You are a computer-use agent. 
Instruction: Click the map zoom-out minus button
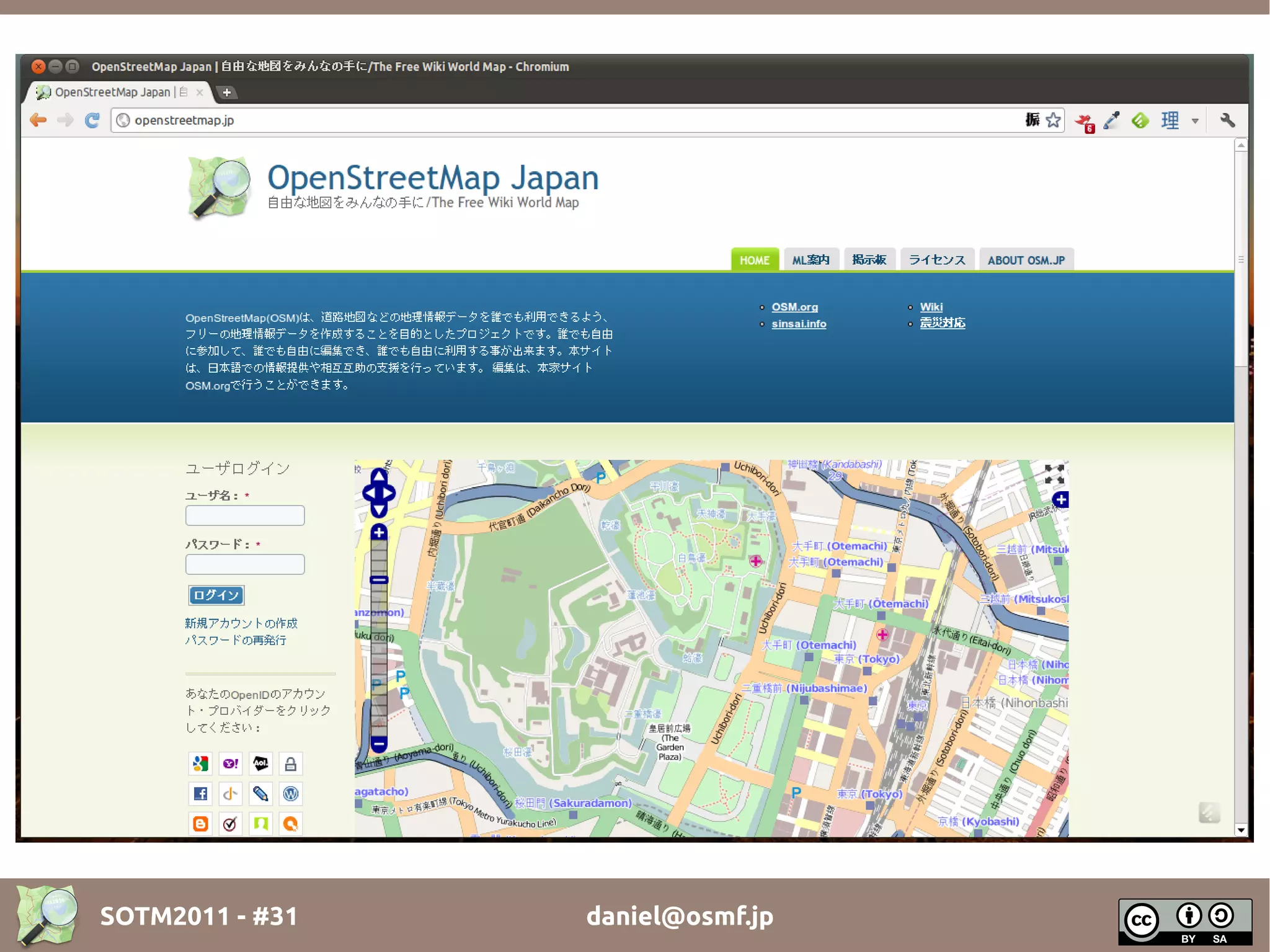(x=379, y=742)
